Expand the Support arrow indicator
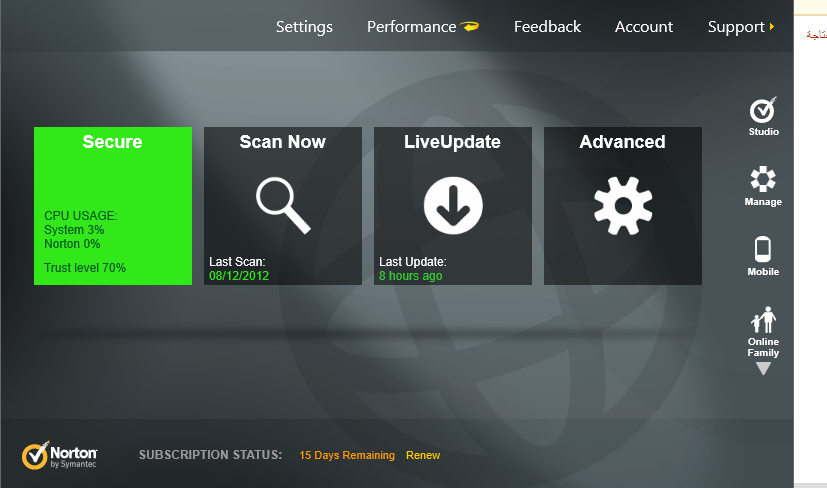Screen dimensions: 827x488 click(x=772, y=26)
